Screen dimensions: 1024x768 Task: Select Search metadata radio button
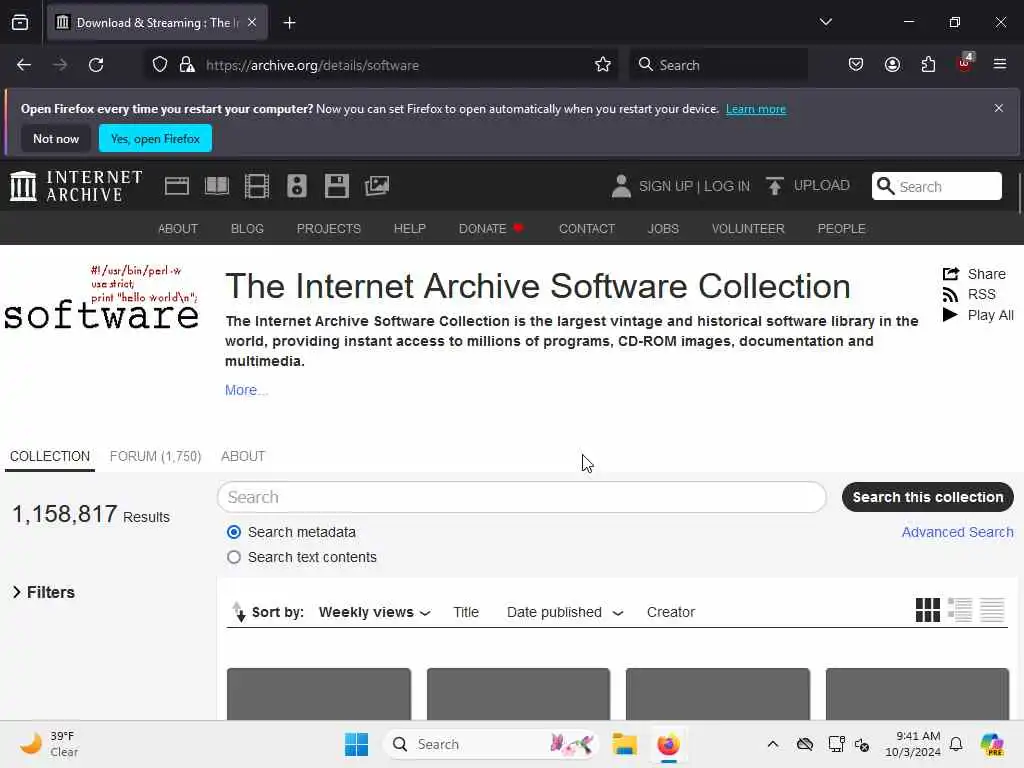click(x=234, y=532)
